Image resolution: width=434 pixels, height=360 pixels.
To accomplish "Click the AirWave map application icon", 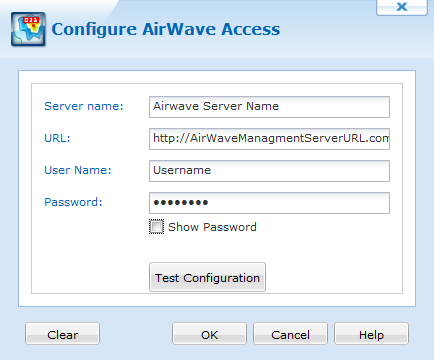I will tap(28, 29).
